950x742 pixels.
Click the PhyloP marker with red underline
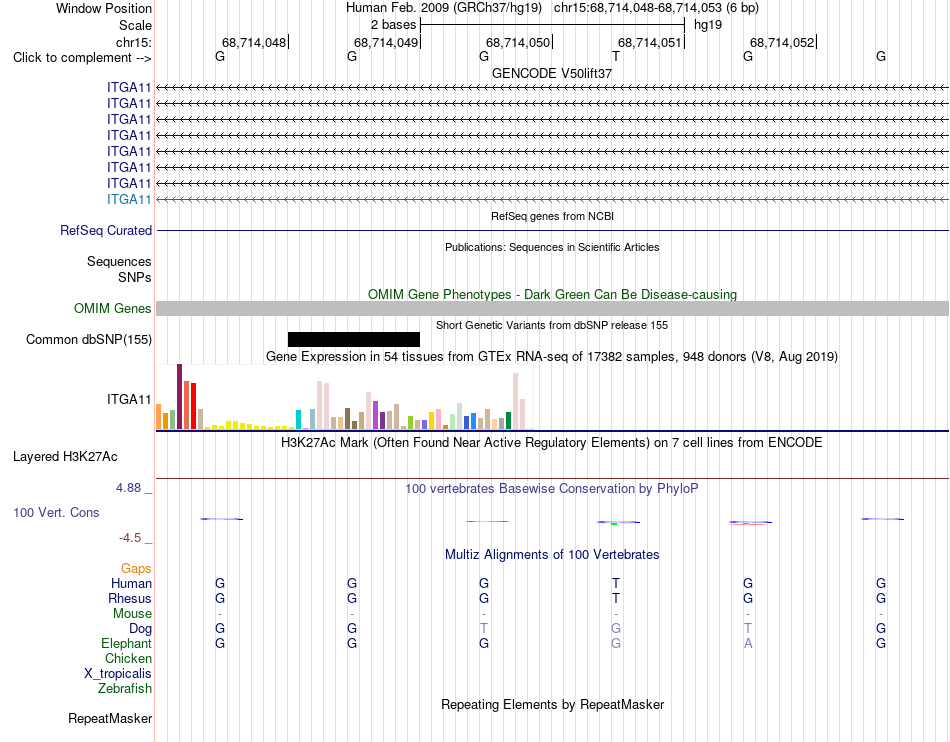pyautogui.click(x=750, y=523)
